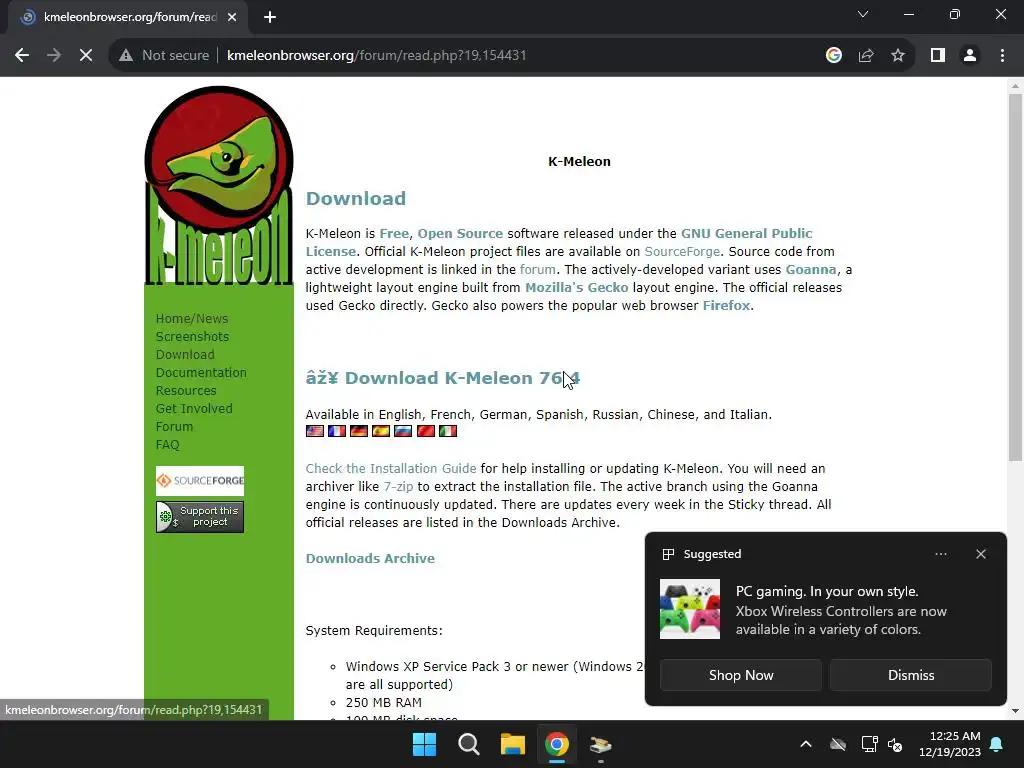Open Home/News in sidebar
Viewport: 1024px width, 768px height.
(x=192, y=319)
